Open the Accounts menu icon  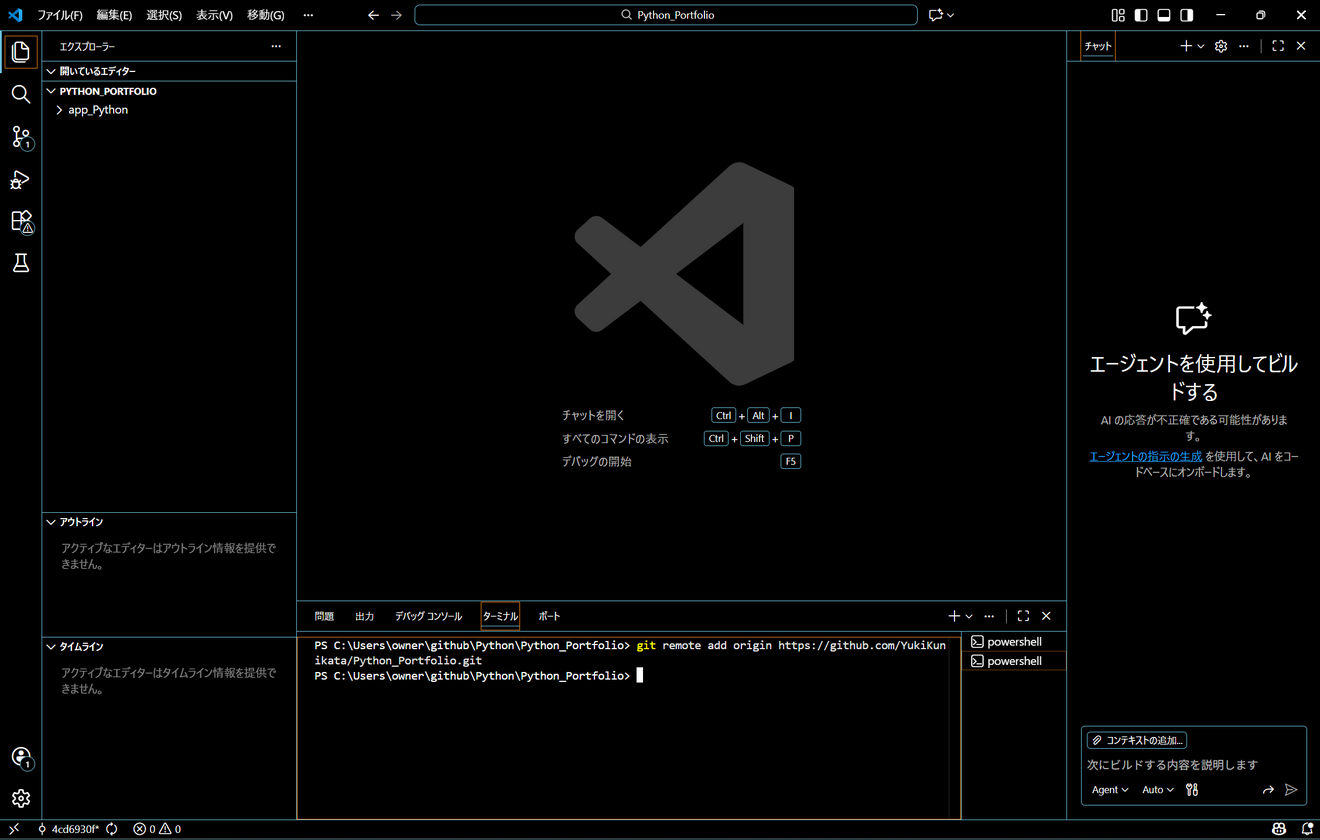pyautogui.click(x=21, y=758)
